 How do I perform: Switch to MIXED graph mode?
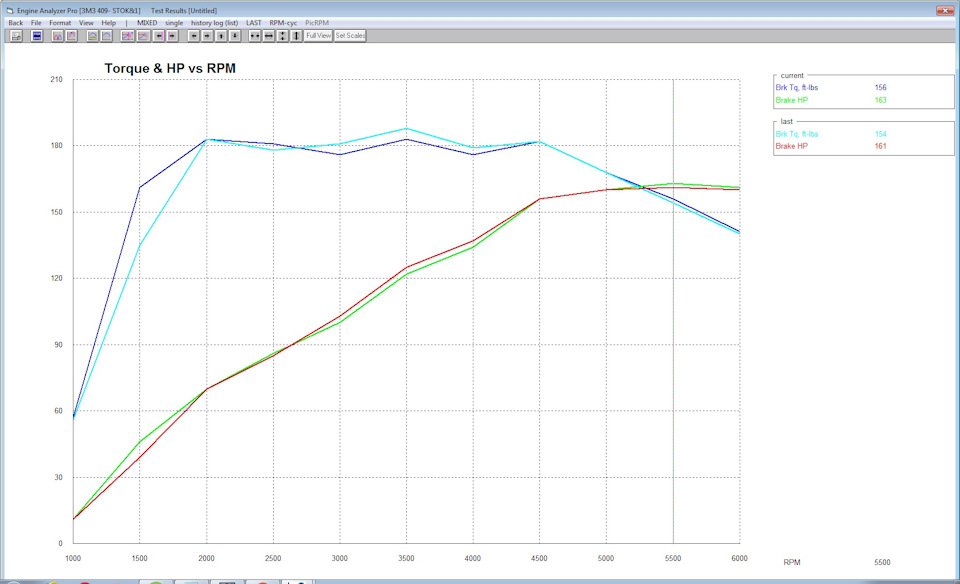(x=147, y=22)
